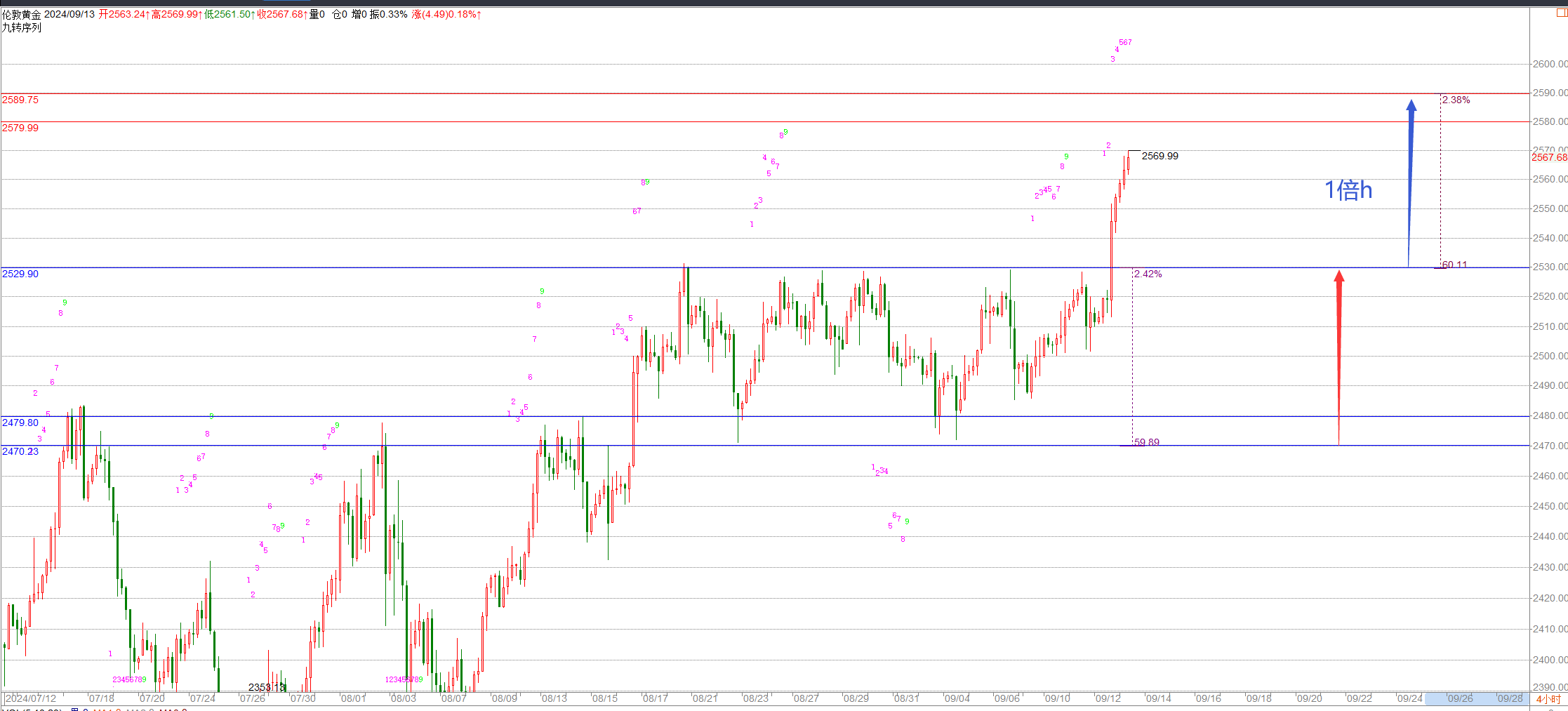Click the 量0 volume value in header
The width and height of the screenshot is (1568, 711).
pos(317,14)
